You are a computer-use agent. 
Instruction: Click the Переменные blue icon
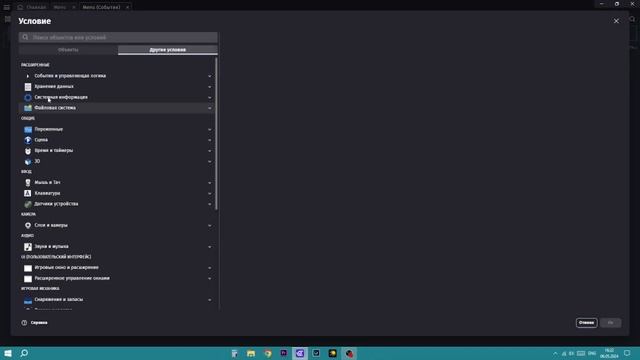click(x=28, y=129)
